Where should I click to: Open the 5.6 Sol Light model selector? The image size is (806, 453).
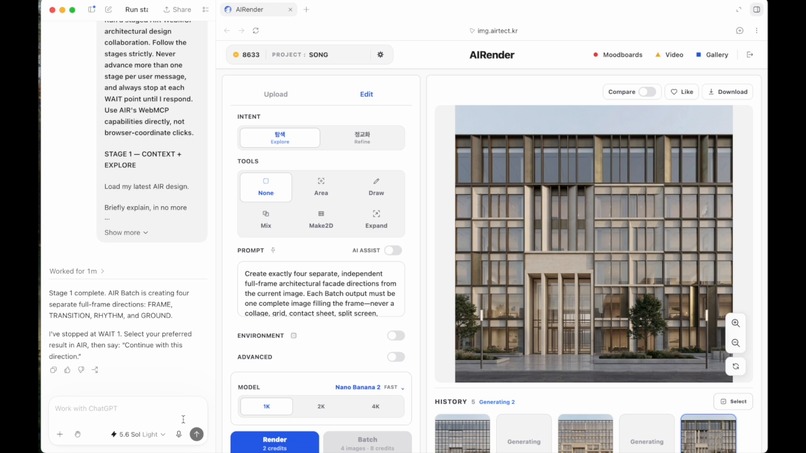click(138, 434)
